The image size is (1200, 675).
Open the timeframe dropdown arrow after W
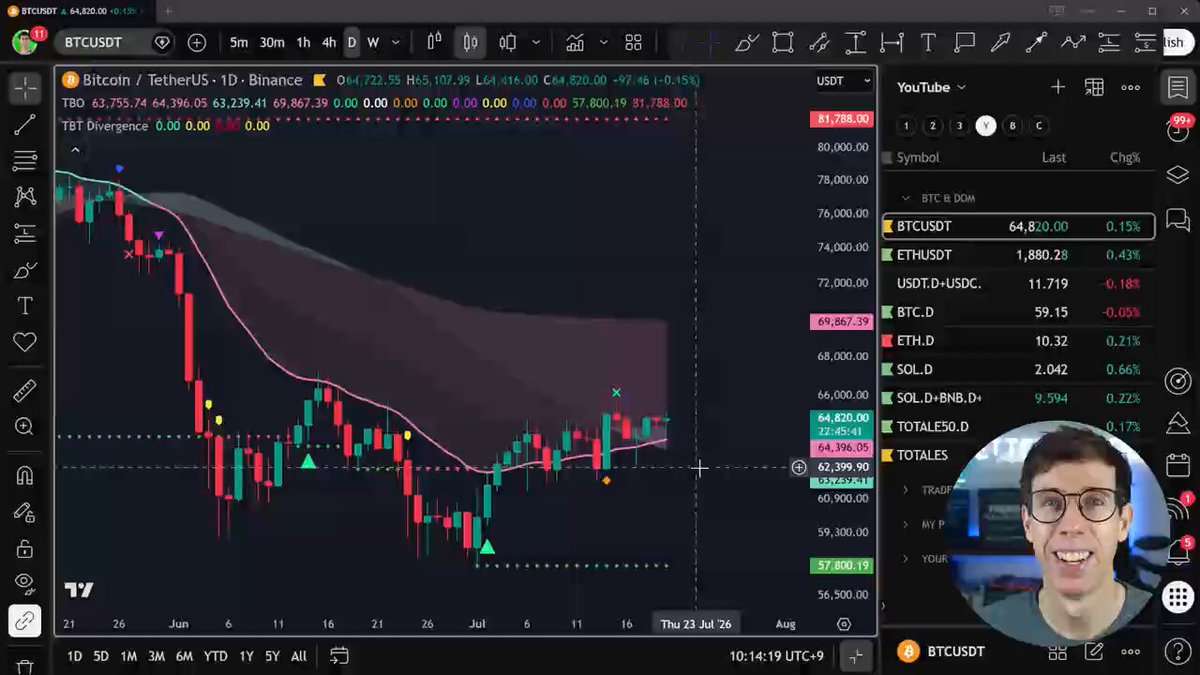point(396,43)
